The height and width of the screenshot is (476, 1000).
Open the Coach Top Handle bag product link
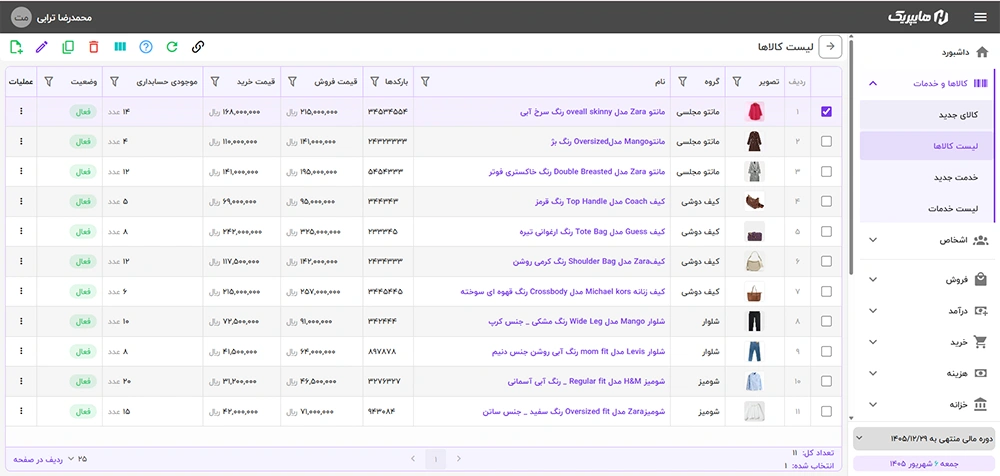tap(600, 202)
